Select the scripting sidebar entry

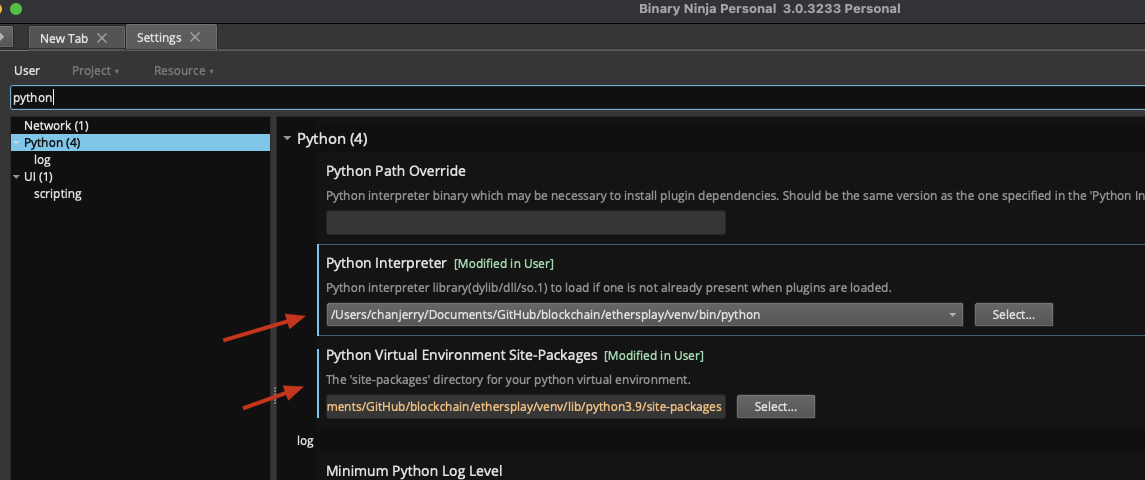58,194
